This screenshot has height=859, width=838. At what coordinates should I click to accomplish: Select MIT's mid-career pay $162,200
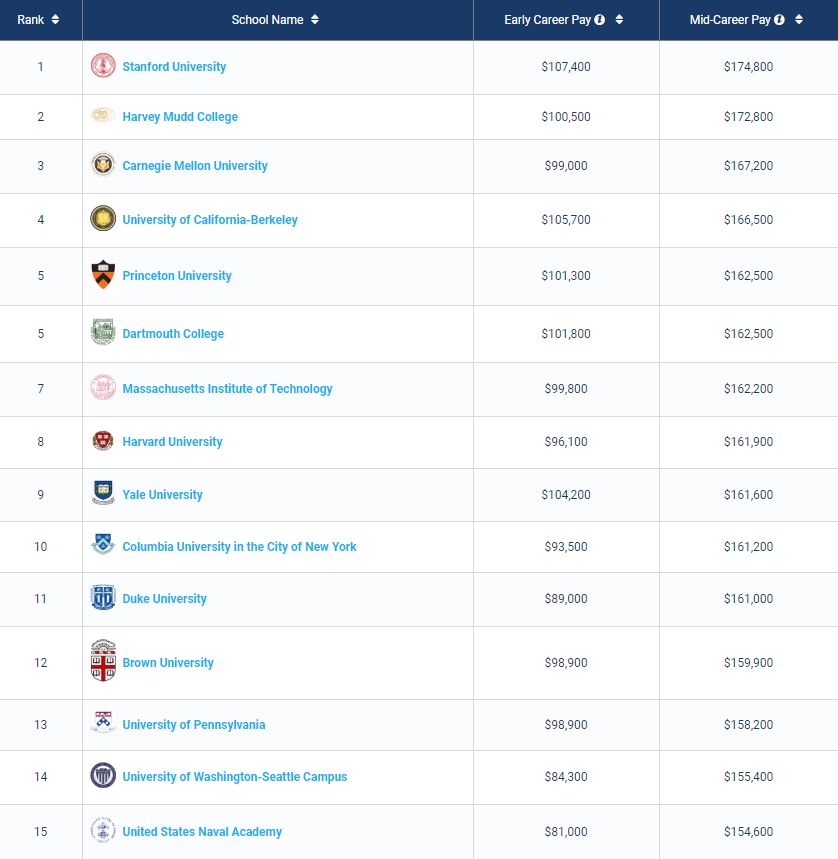[x=748, y=388]
